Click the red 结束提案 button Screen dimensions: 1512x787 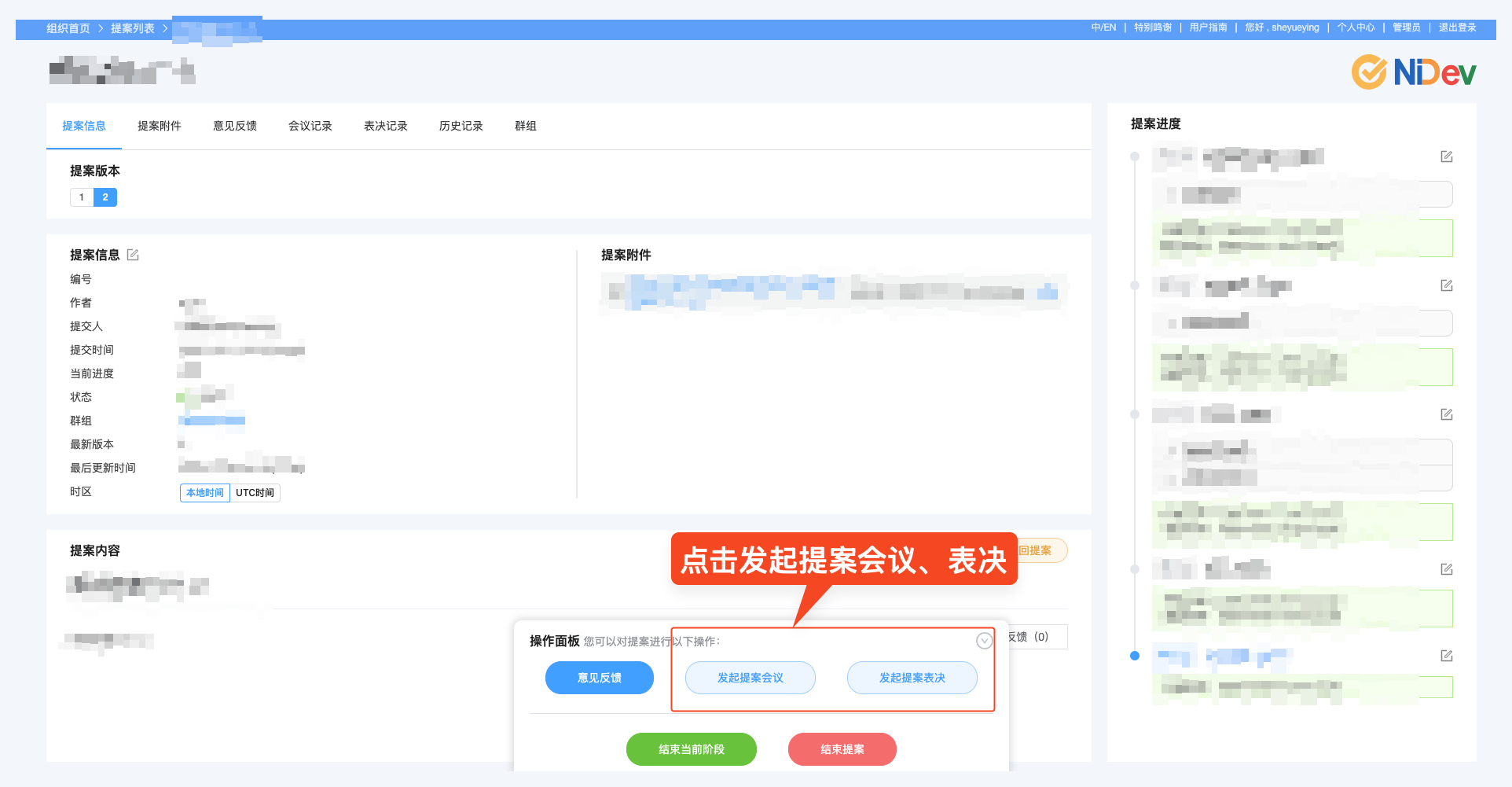click(x=842, y=748)
